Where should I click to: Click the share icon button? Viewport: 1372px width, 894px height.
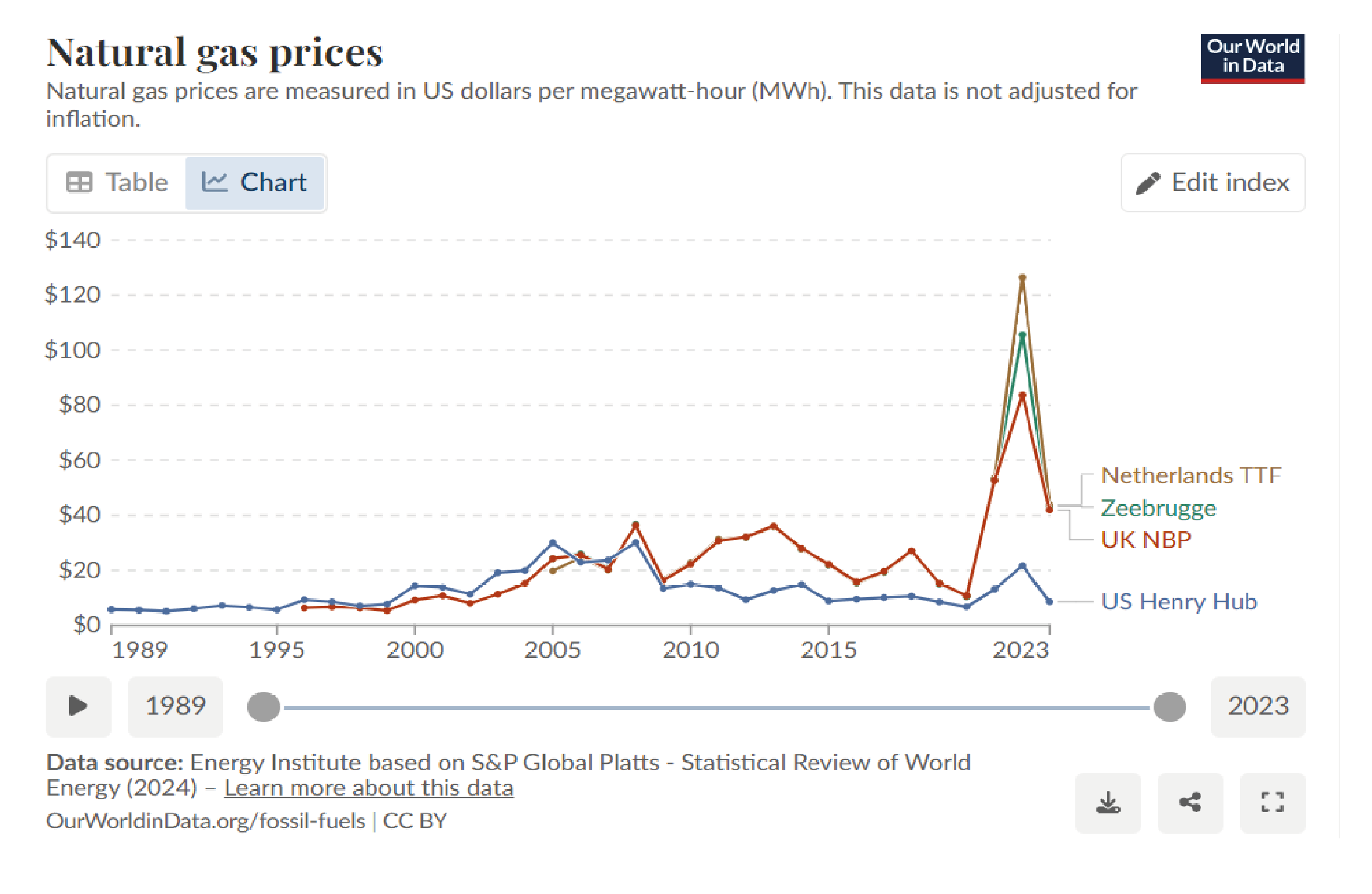(x=1191, y=802)
